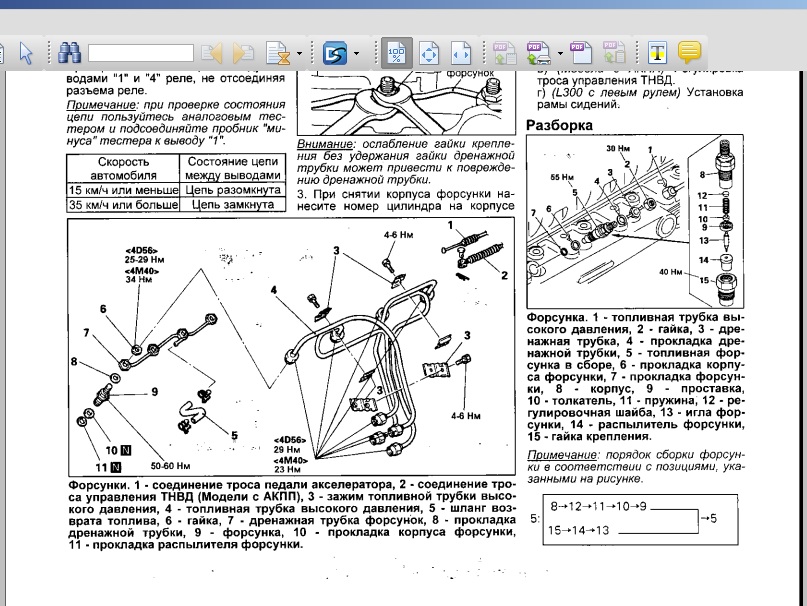The width and height of the screenshot is (807, 606).
Task: Click the last greyed PDF icon
Action: pos(615,52)
